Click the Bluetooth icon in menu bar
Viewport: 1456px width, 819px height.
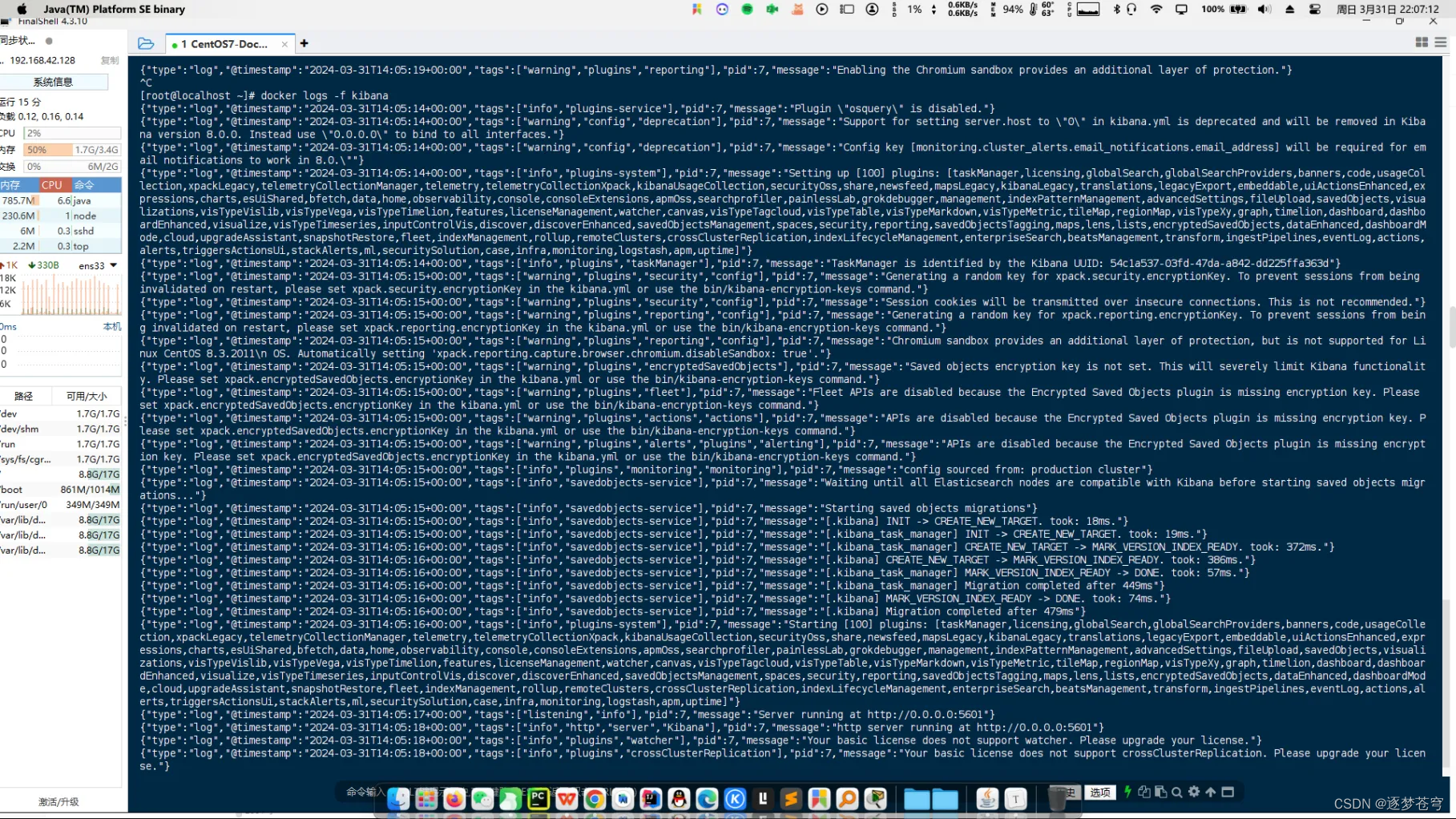coord(1117,9)
